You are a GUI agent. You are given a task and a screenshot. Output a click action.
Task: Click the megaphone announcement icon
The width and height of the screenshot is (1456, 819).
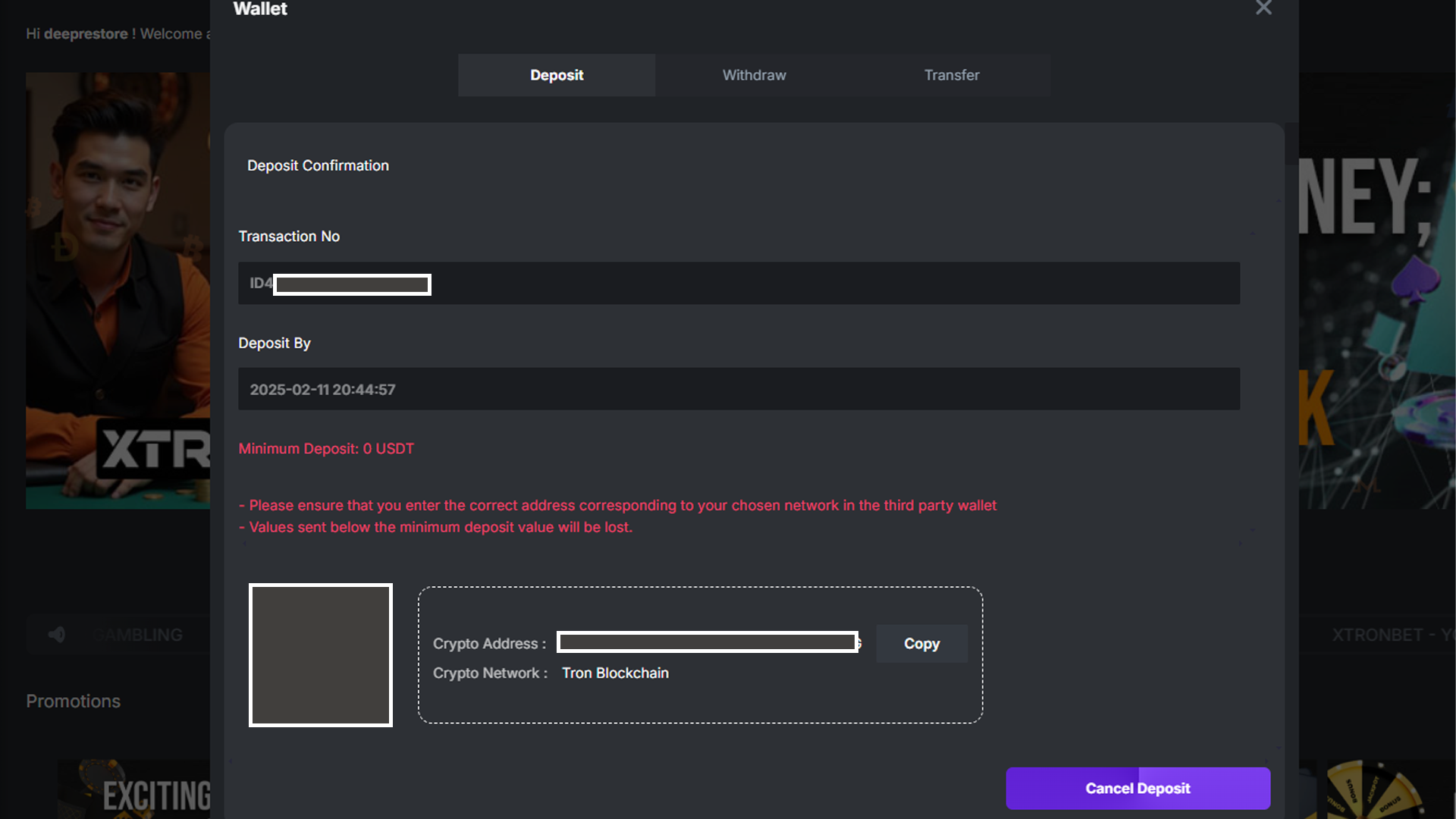point(57,635)
